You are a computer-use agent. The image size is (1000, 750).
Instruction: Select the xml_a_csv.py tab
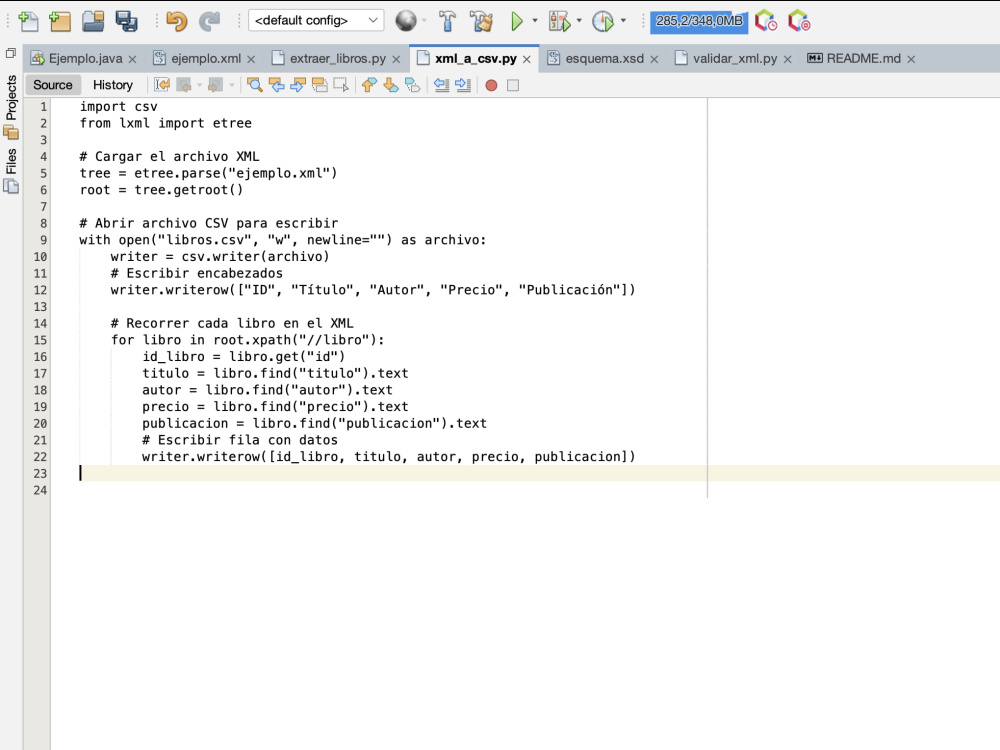(476, 59)
